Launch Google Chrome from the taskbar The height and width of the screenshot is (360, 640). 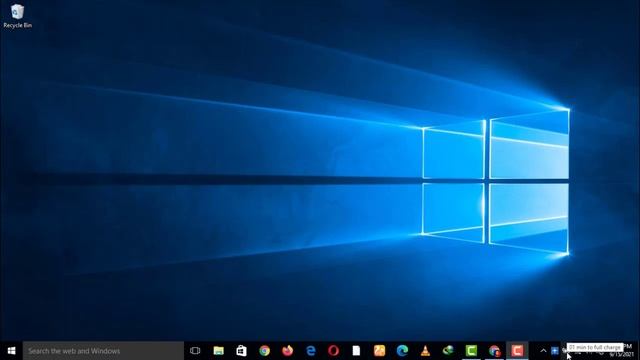(x=264, y=351)
